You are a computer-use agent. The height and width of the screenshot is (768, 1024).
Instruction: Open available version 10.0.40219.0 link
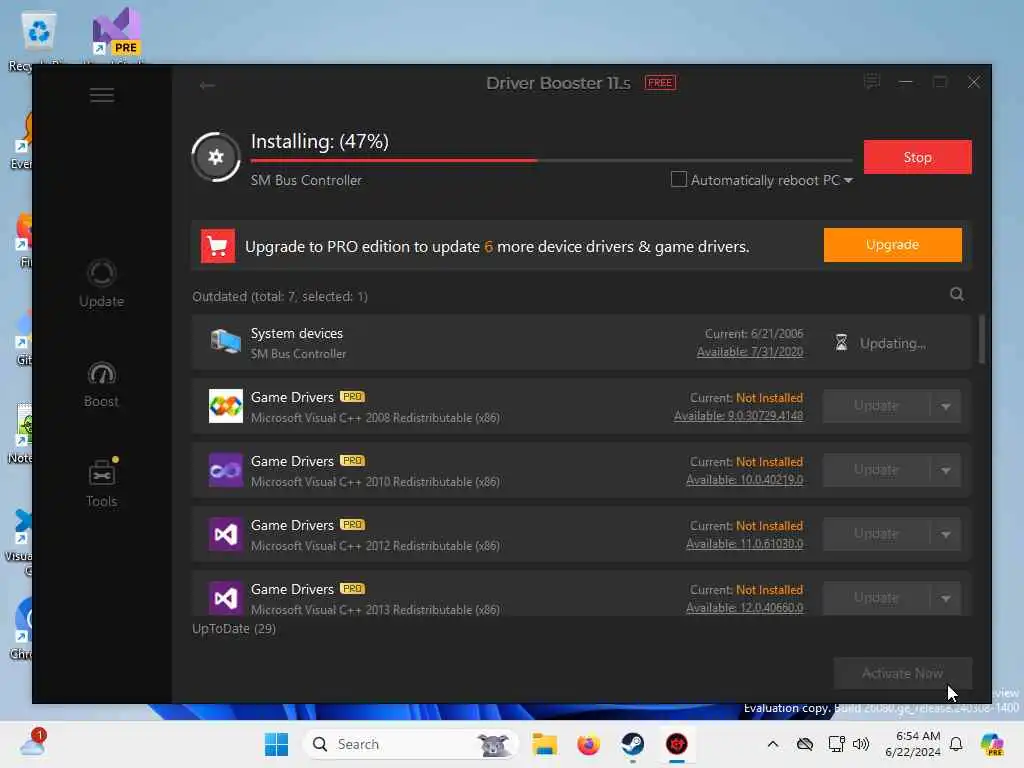pos(744,480)
